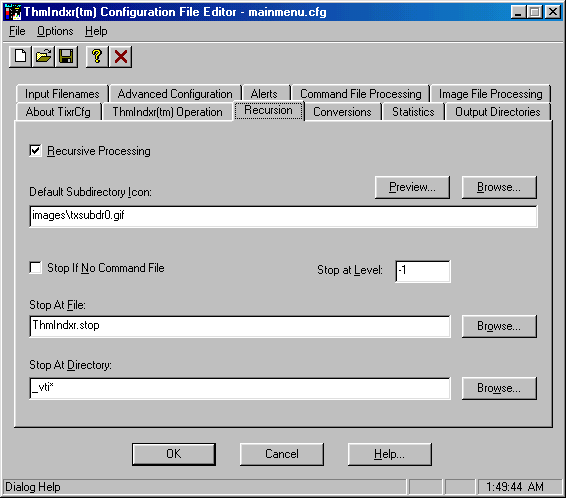Viewport: 566px width, 498px height.
Task: Switch to the Conversions tab
Action: pos(342,112)
